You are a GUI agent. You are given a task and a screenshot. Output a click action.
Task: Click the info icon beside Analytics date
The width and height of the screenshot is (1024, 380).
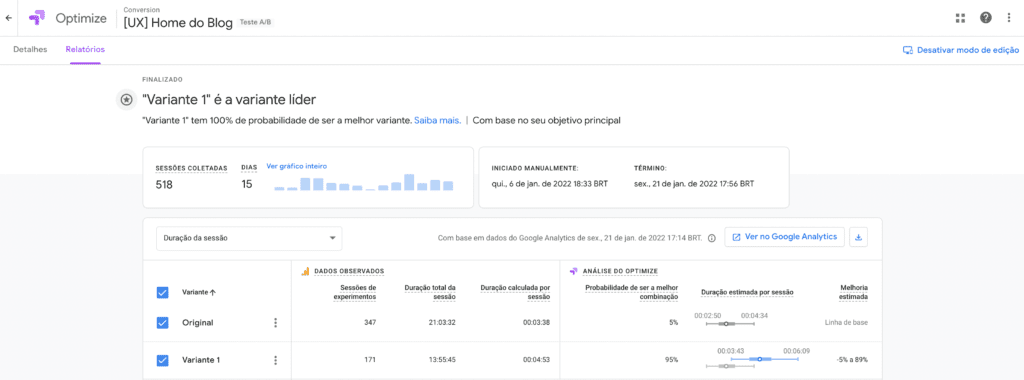pos(712,238)
